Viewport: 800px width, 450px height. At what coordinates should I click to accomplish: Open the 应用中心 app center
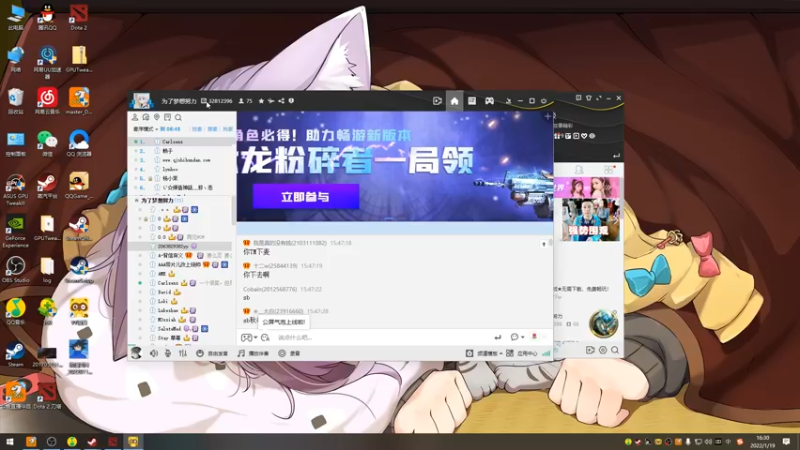tap(521, 353)
